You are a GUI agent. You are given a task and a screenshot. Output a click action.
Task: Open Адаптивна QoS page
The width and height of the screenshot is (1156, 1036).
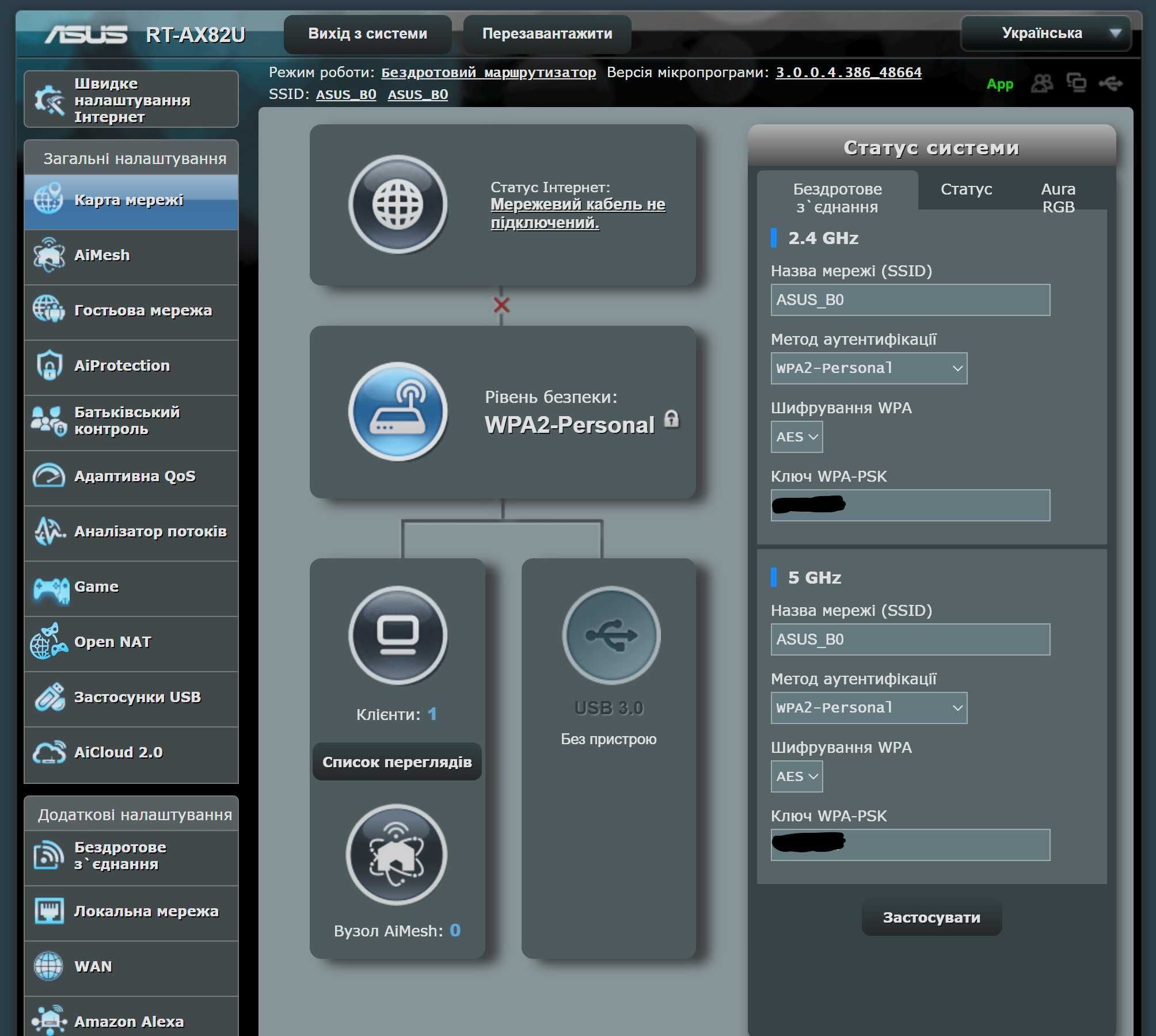tap(131, 478)
